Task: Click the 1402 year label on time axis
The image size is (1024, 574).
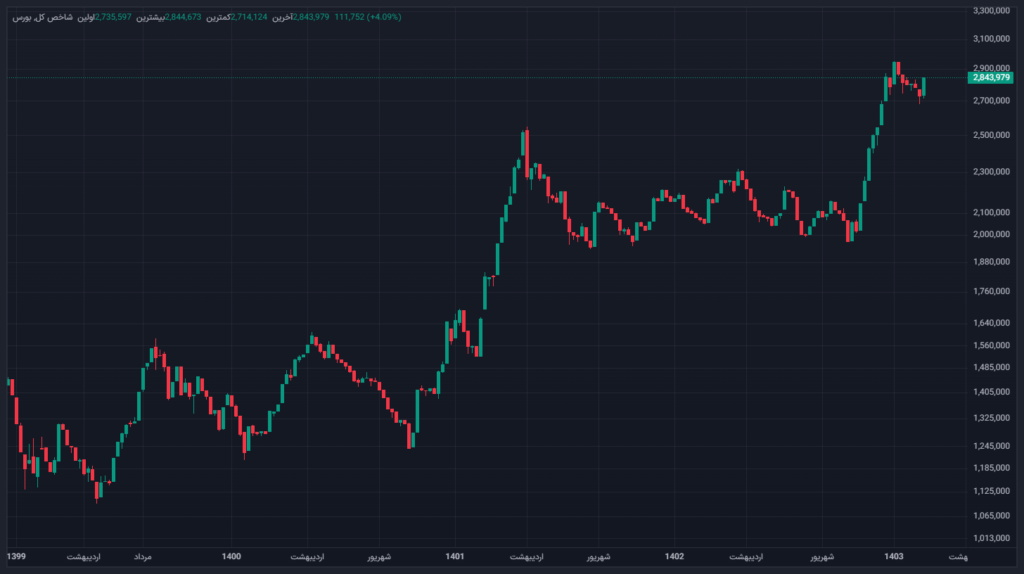Action: tap(674, 556)
